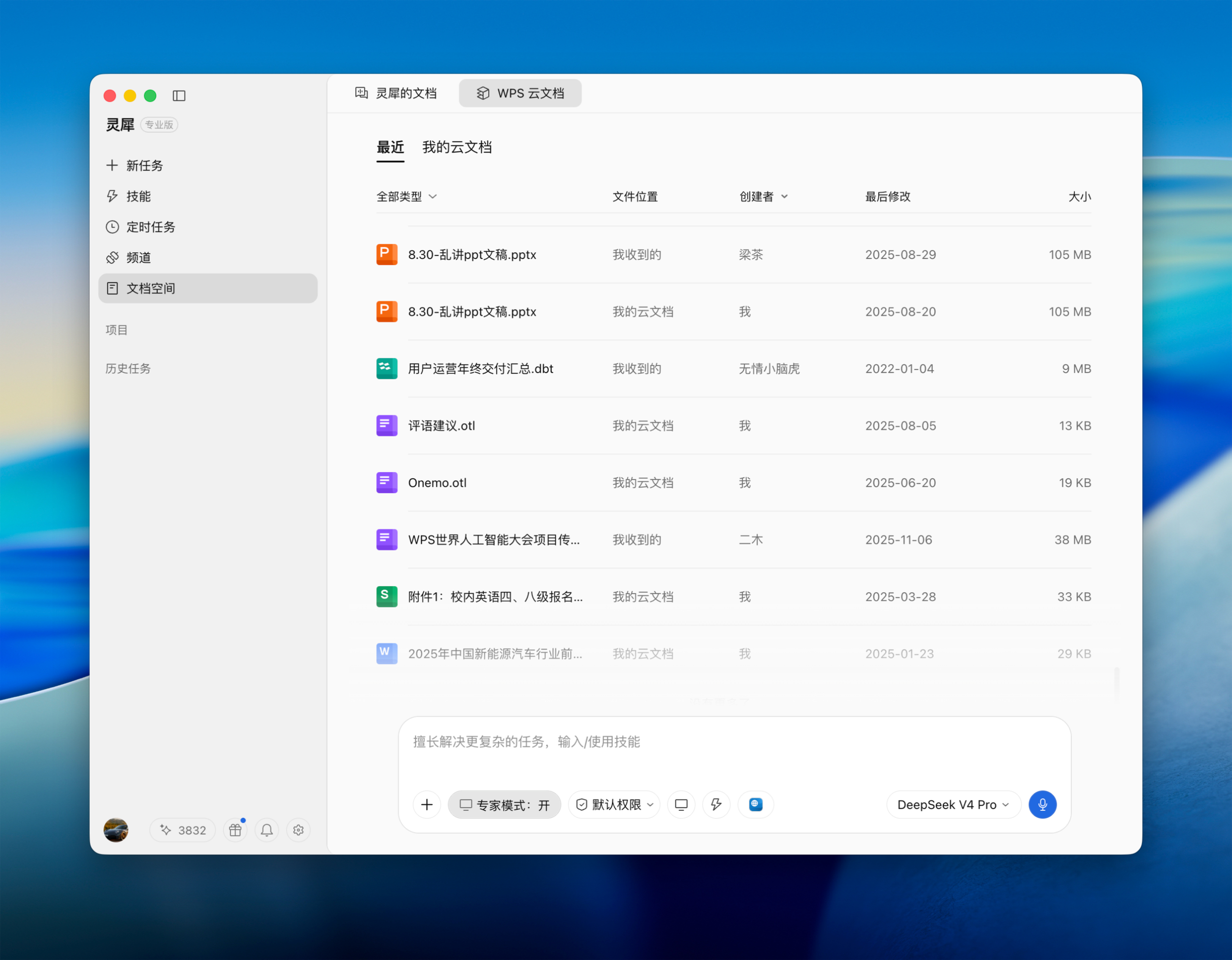This screenshot has width=1232, height=960.
Task: Click size 38 MB
Action: 1073,539
